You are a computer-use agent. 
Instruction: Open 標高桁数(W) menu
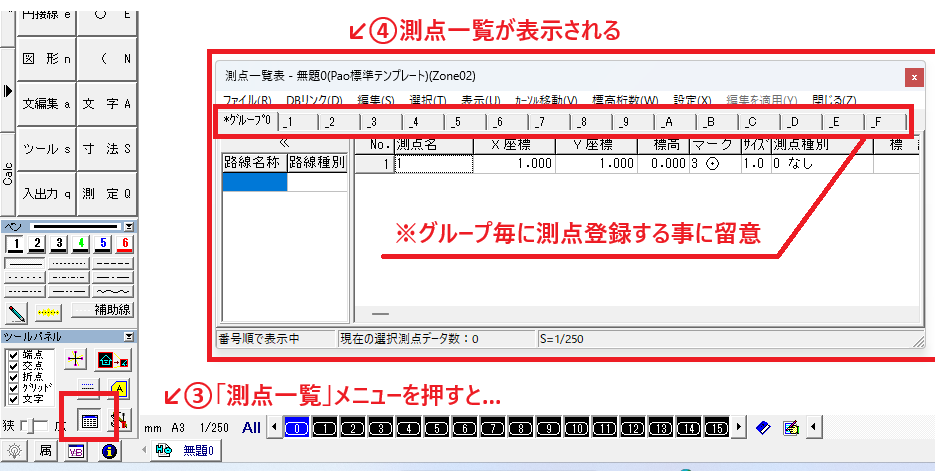click(625, 100)
